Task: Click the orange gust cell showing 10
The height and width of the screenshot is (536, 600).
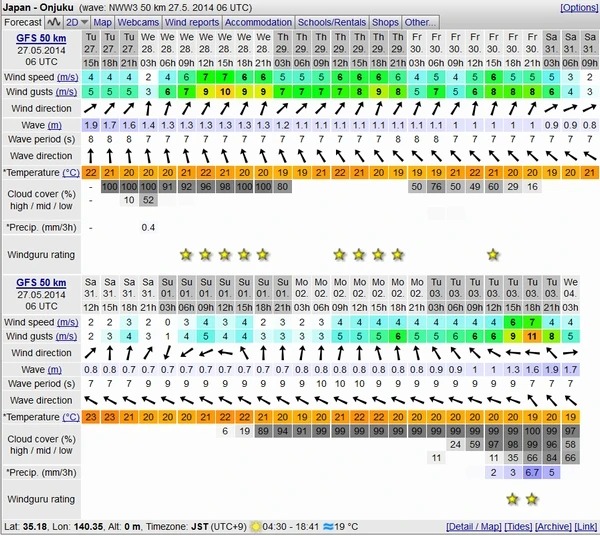Action: tap(225, 92)
